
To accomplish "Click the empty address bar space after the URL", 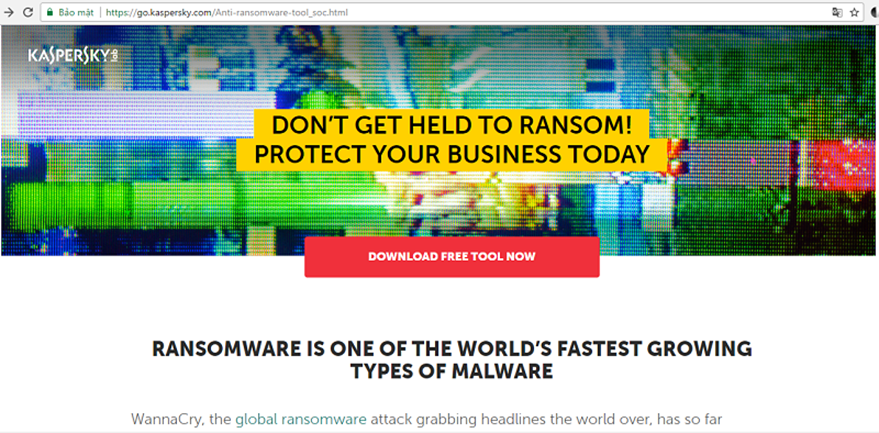I will click(x=589, y=12).
